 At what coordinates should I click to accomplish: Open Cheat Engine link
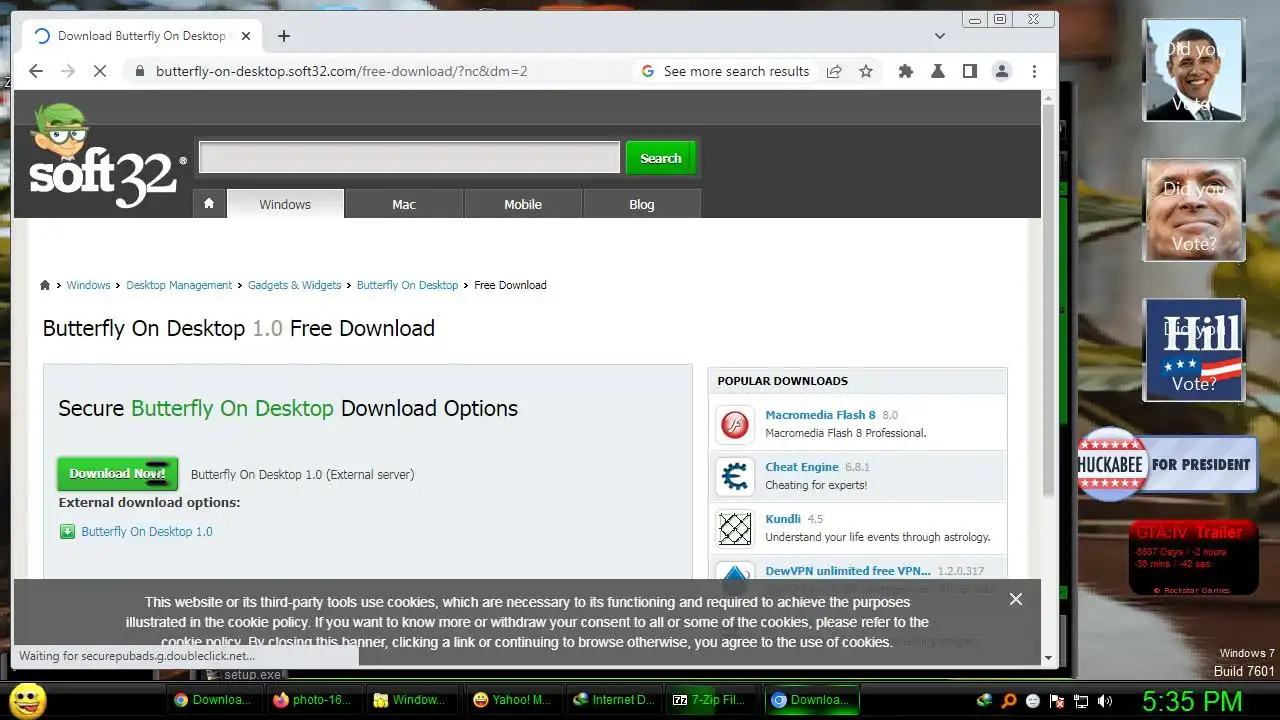(x=802, y=467)
